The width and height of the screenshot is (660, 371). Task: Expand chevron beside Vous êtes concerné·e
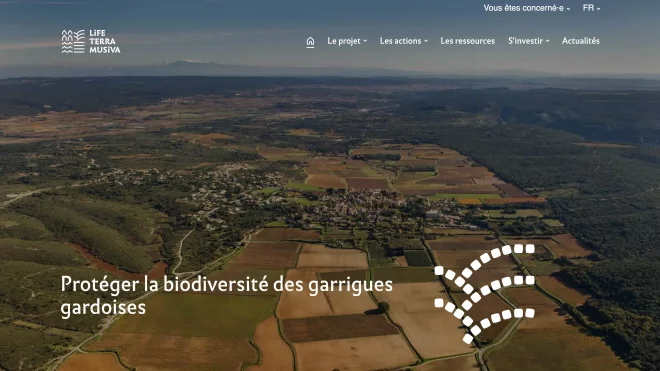pyautogui.click(x=568, y=8)
